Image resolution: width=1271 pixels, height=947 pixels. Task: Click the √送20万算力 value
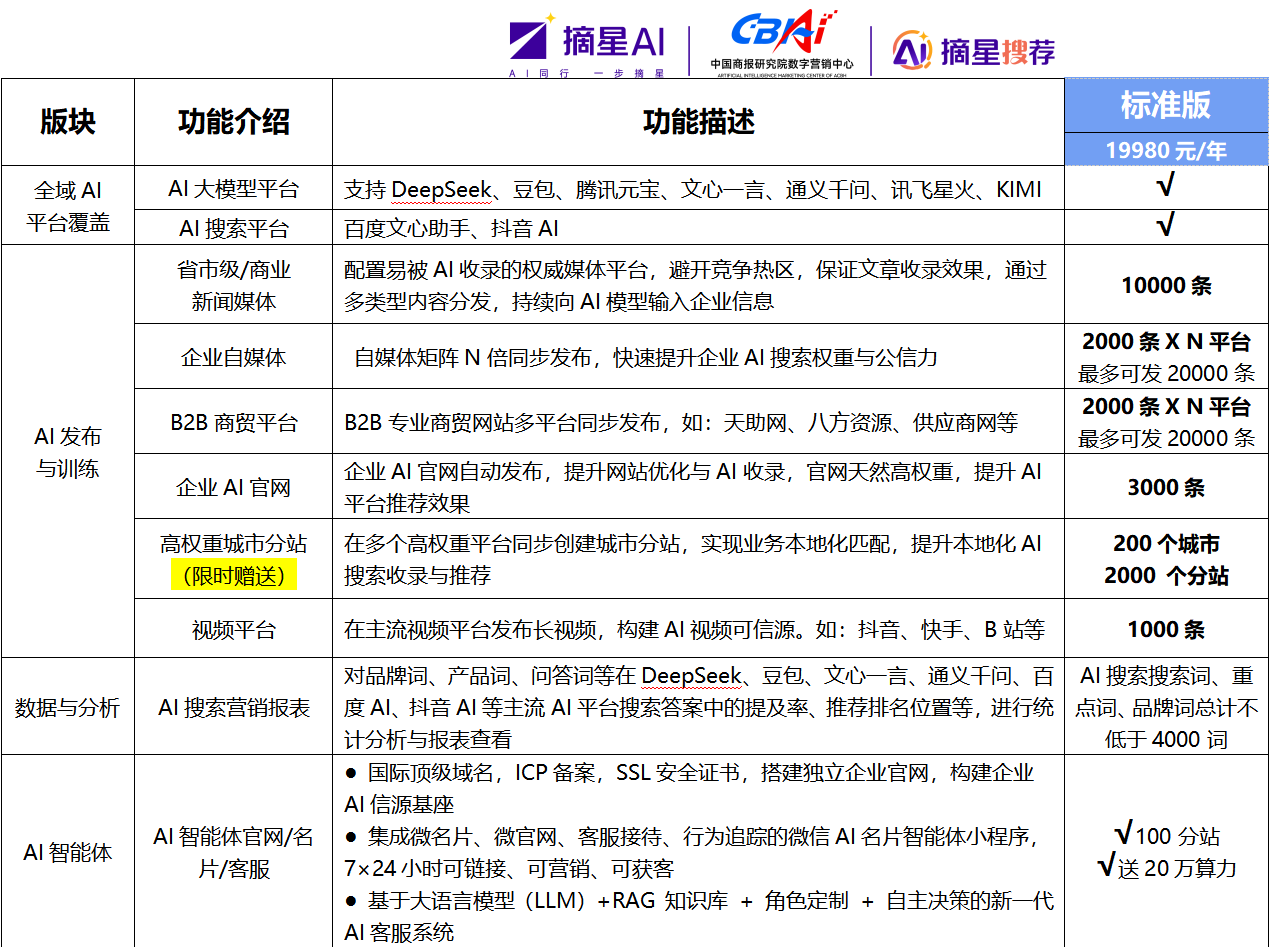coord(1166,867)
